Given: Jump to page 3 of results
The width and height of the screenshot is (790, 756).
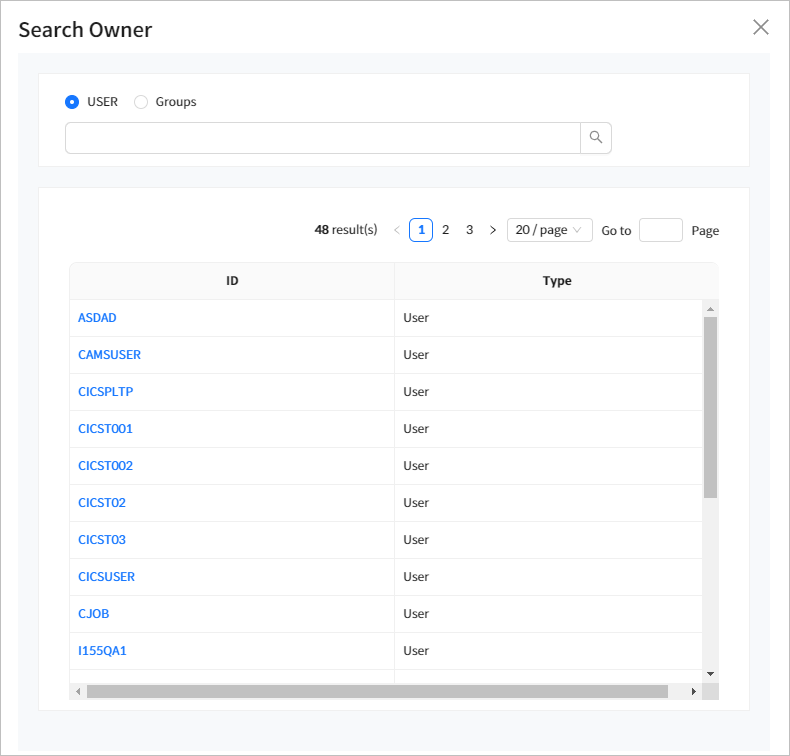Looking at the screenshot, I should [469, 230].
